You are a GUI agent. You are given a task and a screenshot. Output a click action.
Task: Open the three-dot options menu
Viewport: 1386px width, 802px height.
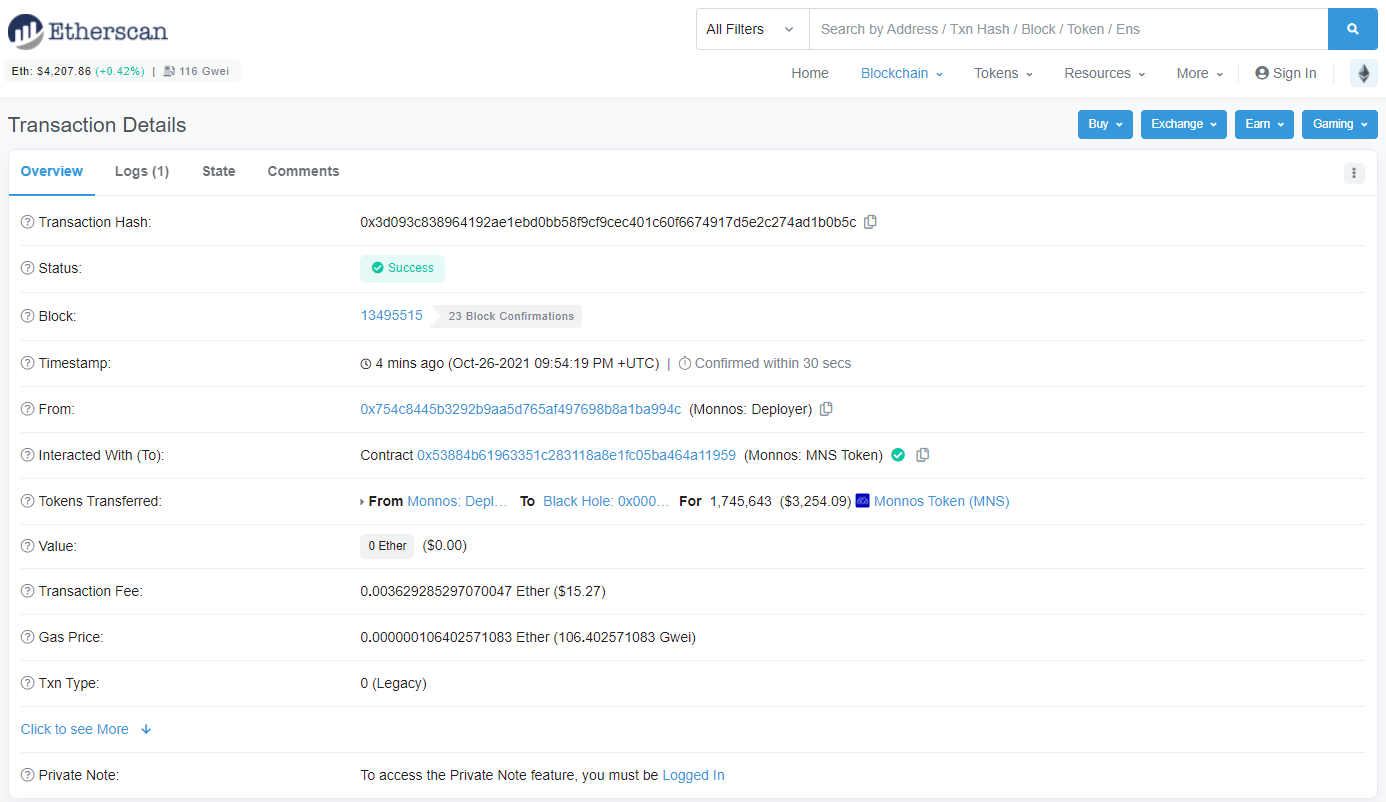point(1354,173)
